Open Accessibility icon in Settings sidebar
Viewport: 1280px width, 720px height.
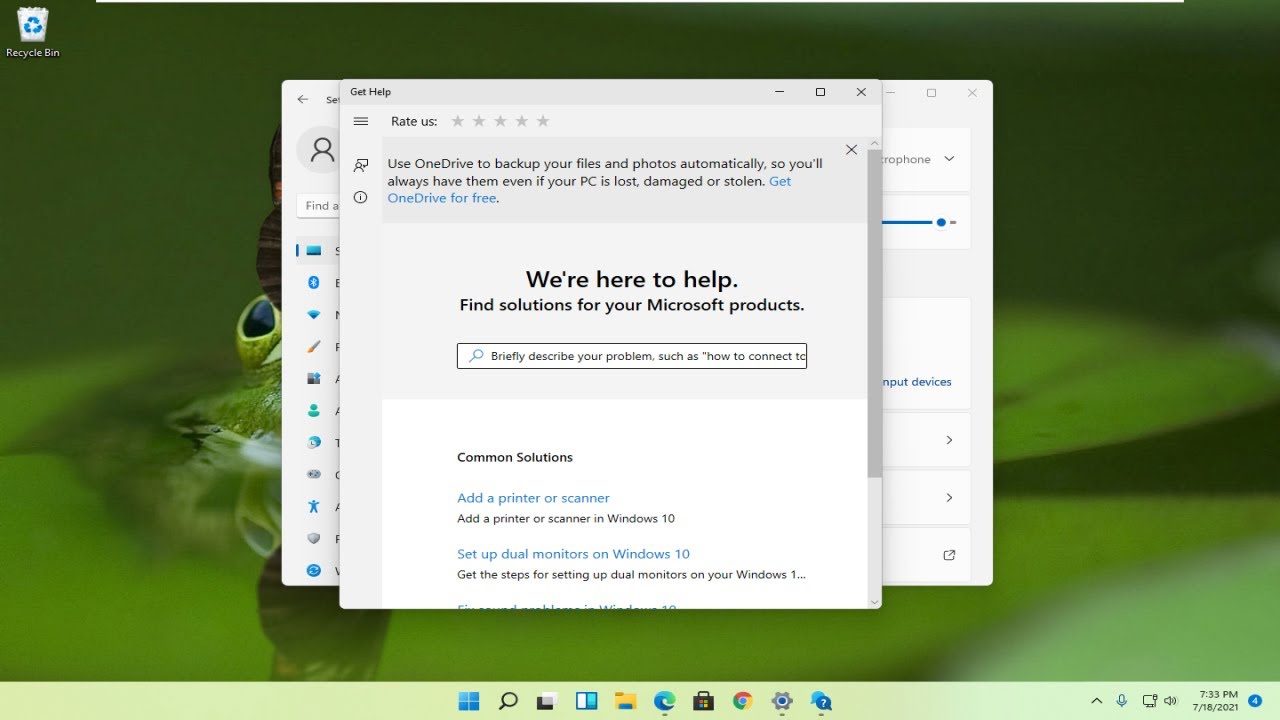pyautogui.click(x=314, y=506)
